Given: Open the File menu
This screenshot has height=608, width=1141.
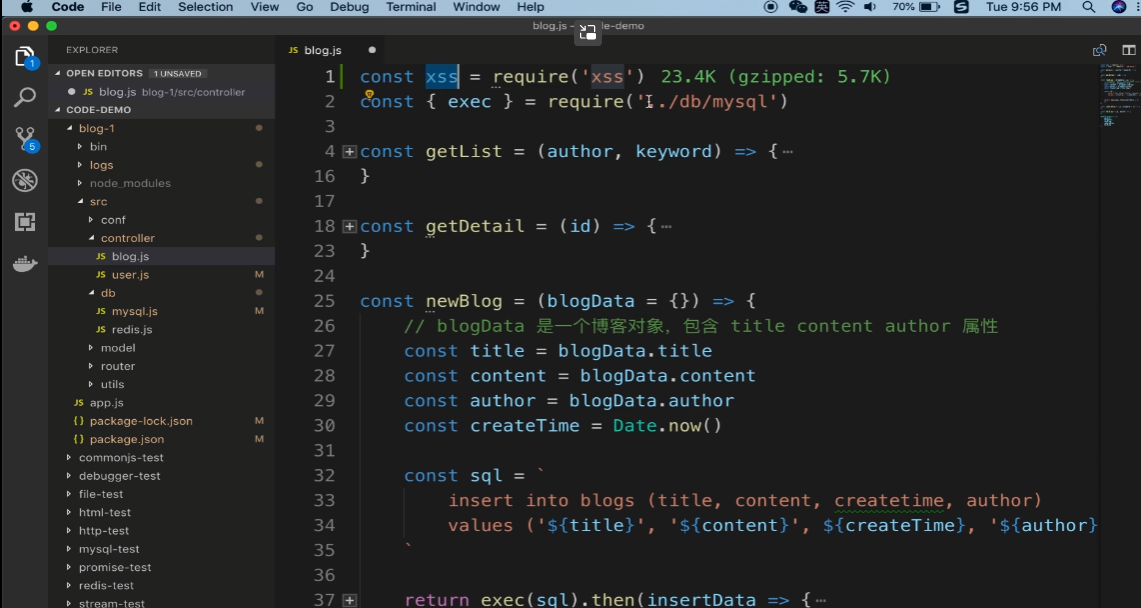Looking at the screenshot, I should [111, 7].
